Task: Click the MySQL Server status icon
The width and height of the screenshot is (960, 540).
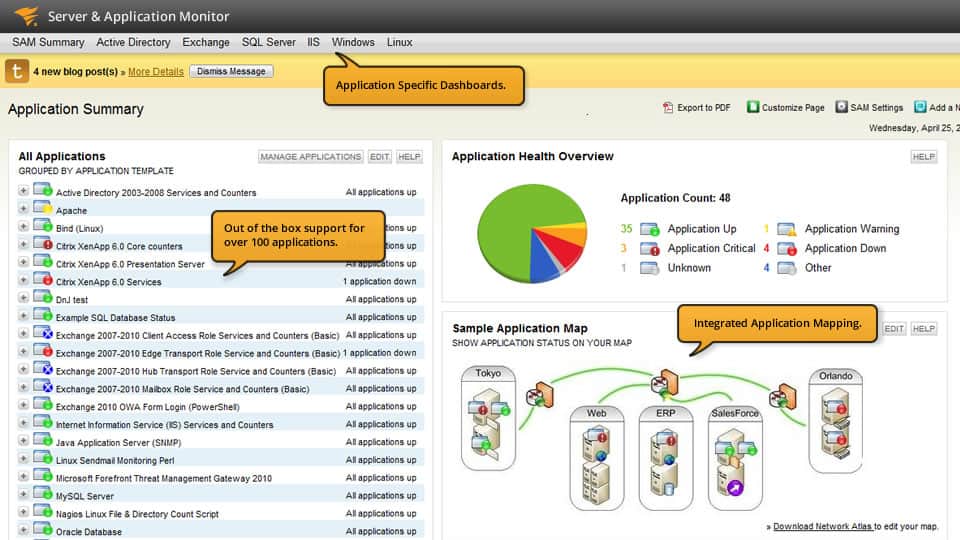Action: click(x=43, y=493)
